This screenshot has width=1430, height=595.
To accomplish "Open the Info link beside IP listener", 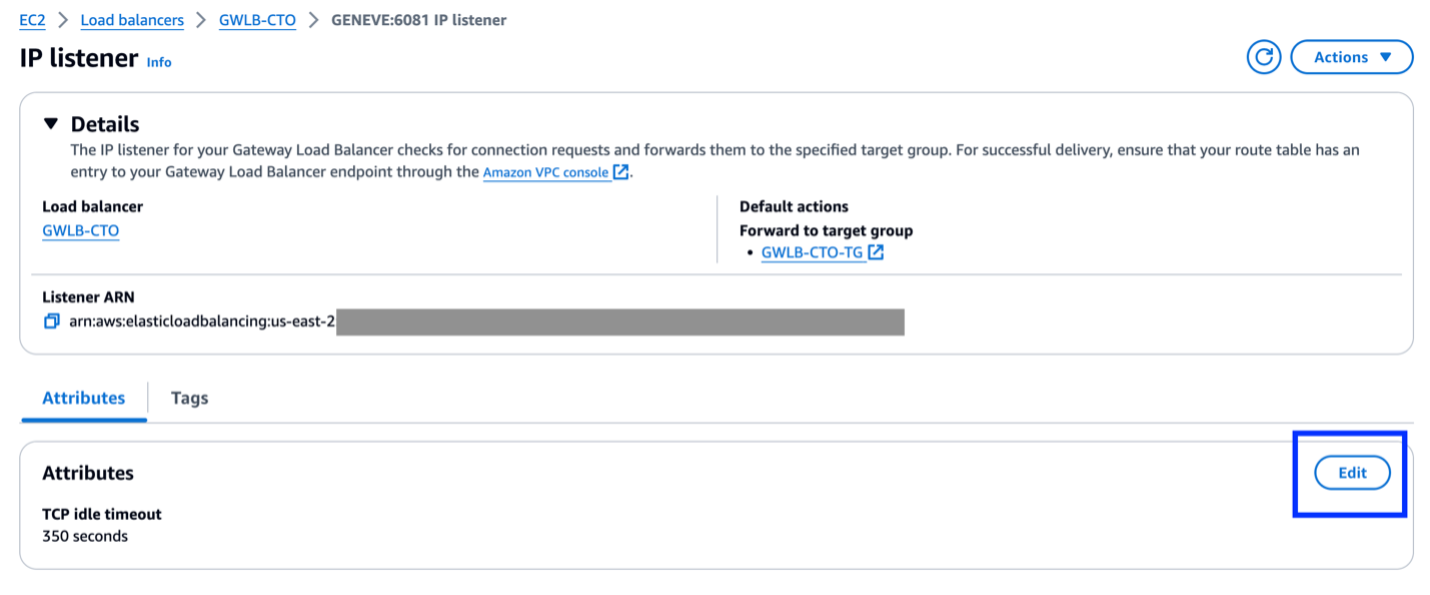I will click(x=159, y=62).
